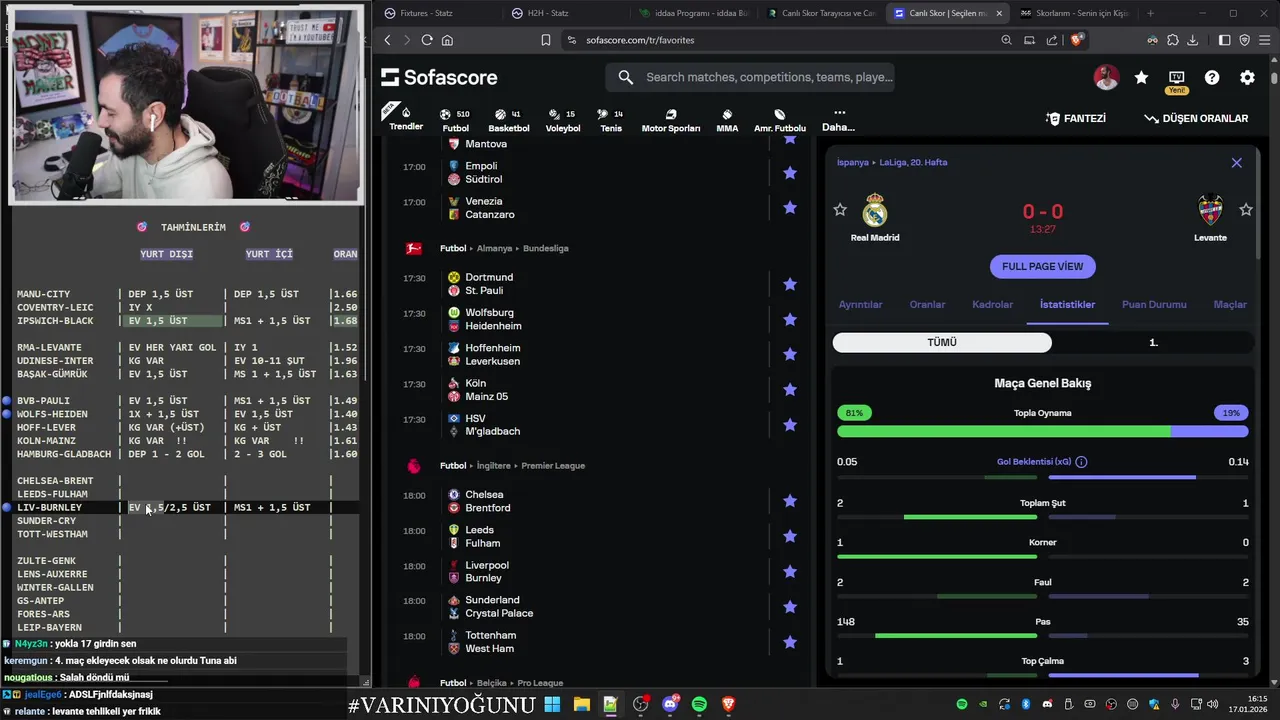Unfavorite the Empoli vs Südtirol match star
Image resolution: width=1280 pixels, height=720 pixels.
[790, 173]
